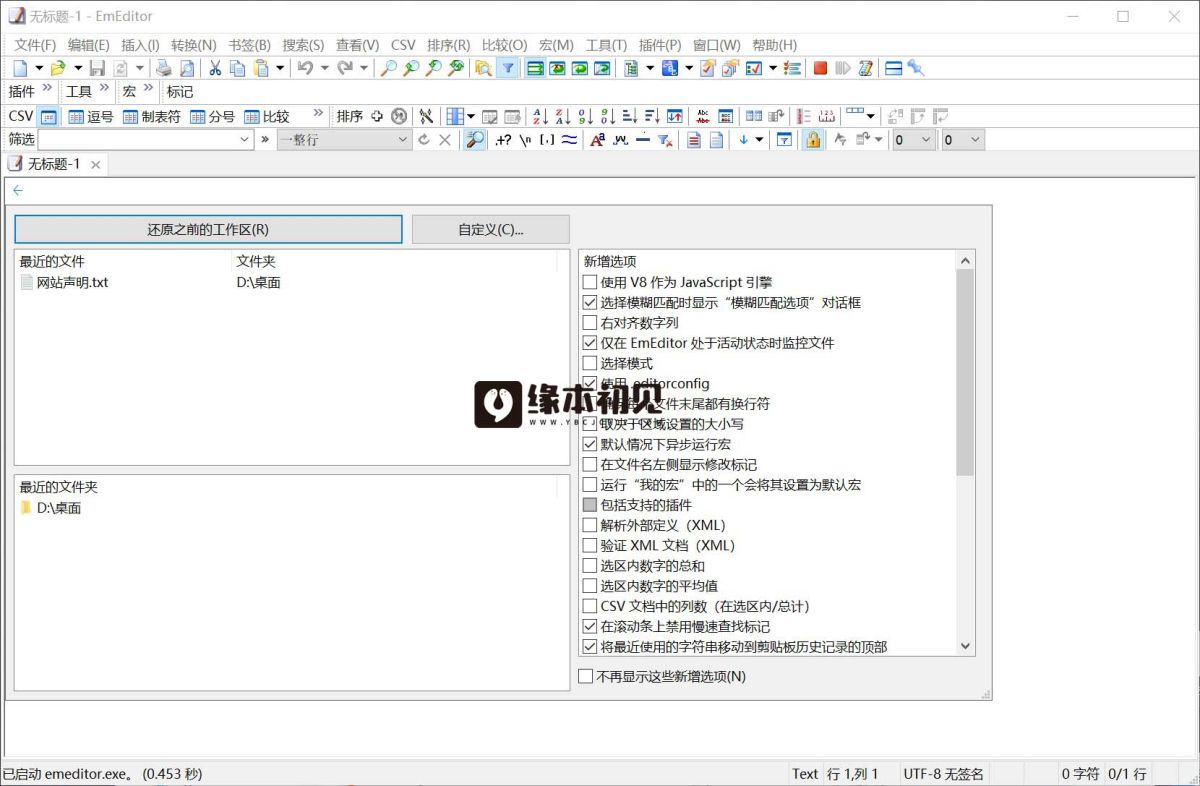Expand the 插件 toolbar chevron
The image size is (1200, 786).
(x=48, y=89)
